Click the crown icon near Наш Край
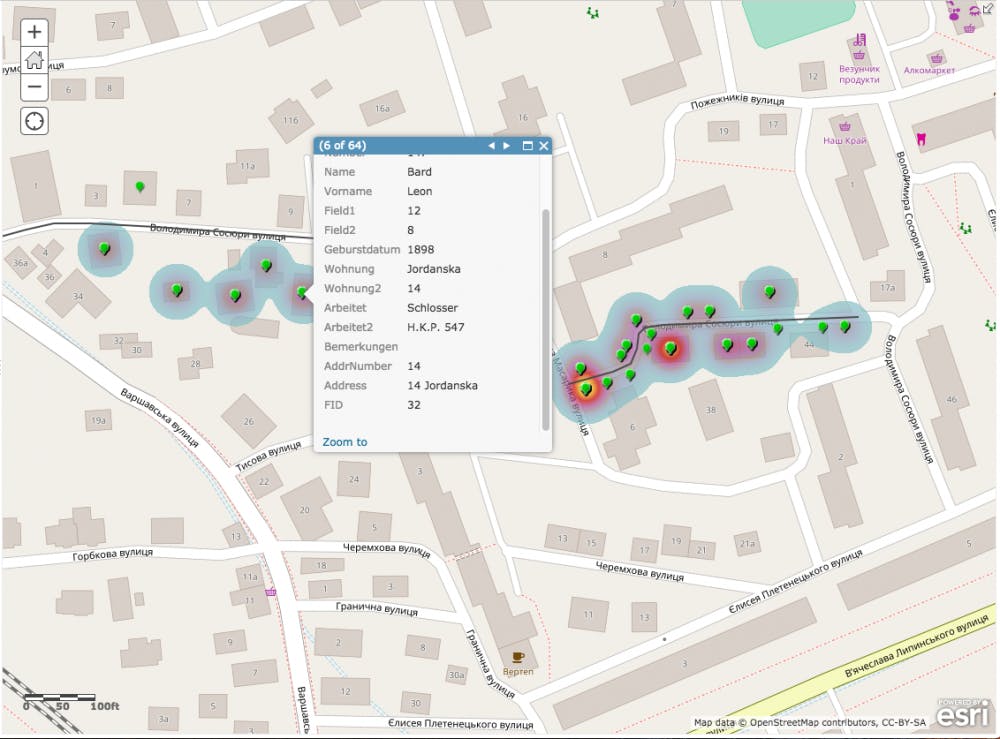 click(x=846, y=127)
